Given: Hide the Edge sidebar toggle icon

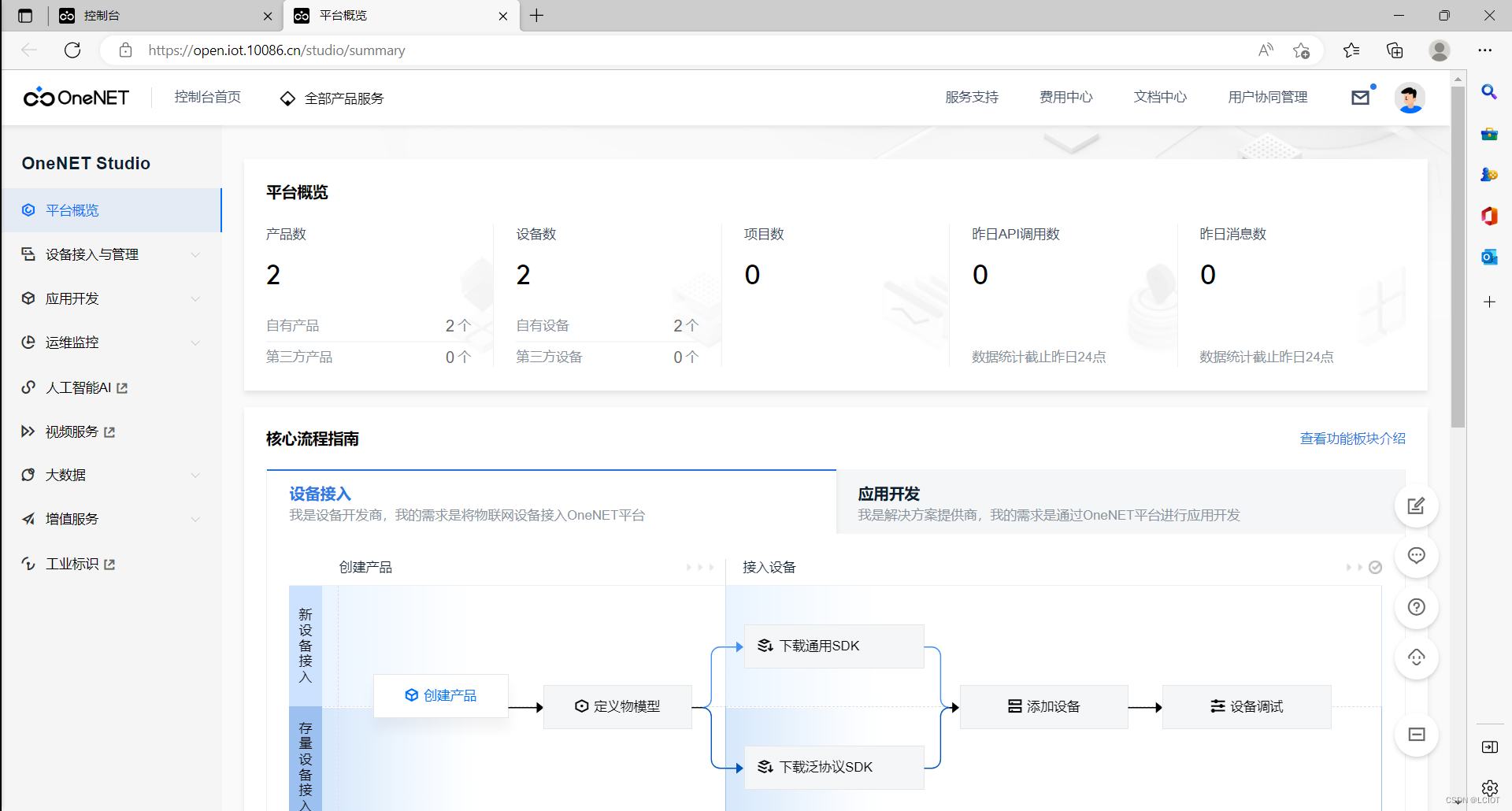Looking at the screenshot, I should pos(1489,747).
